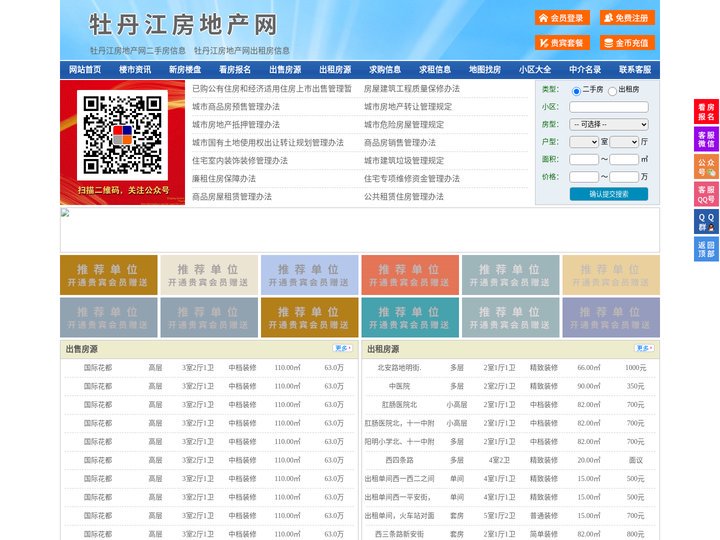The width and height of the screenshot is (720, 540).
Task: Open 看房报名 navigation item
Action: pyautogui.click(x=235, y=70)
